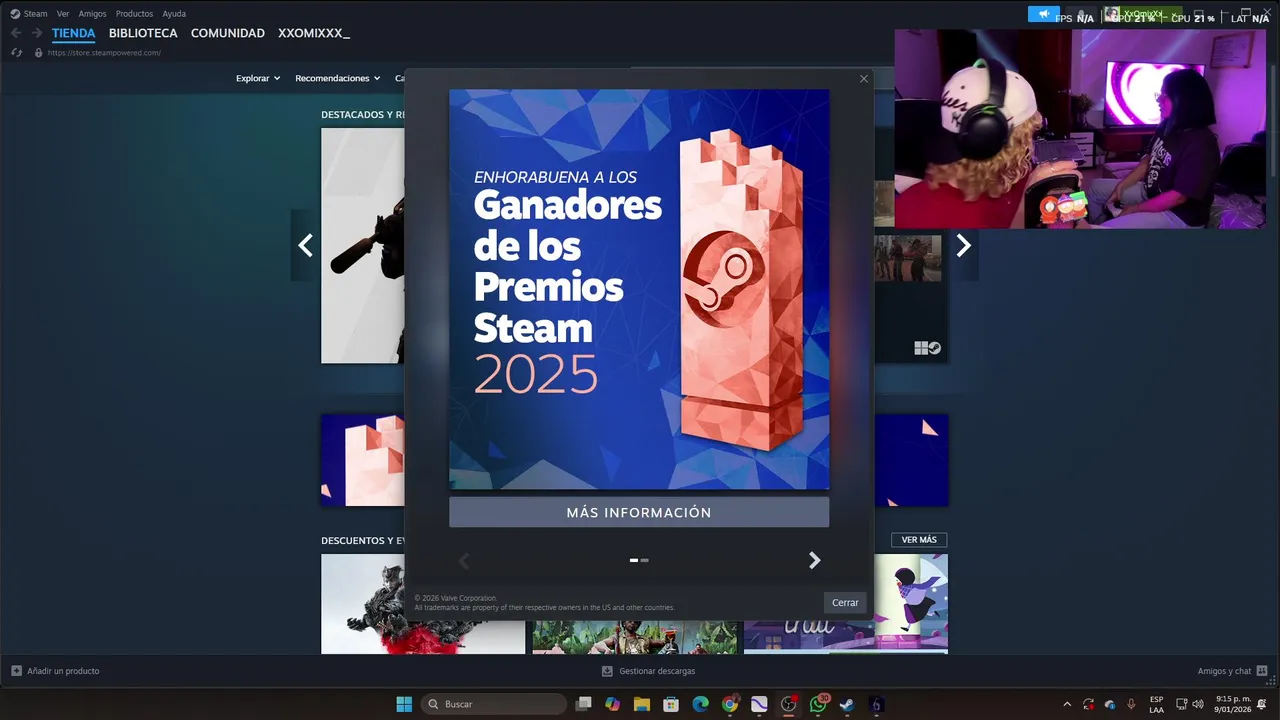Open the Amigos y chat icon
The image size is (1280, 720).
coord(1262,671)
